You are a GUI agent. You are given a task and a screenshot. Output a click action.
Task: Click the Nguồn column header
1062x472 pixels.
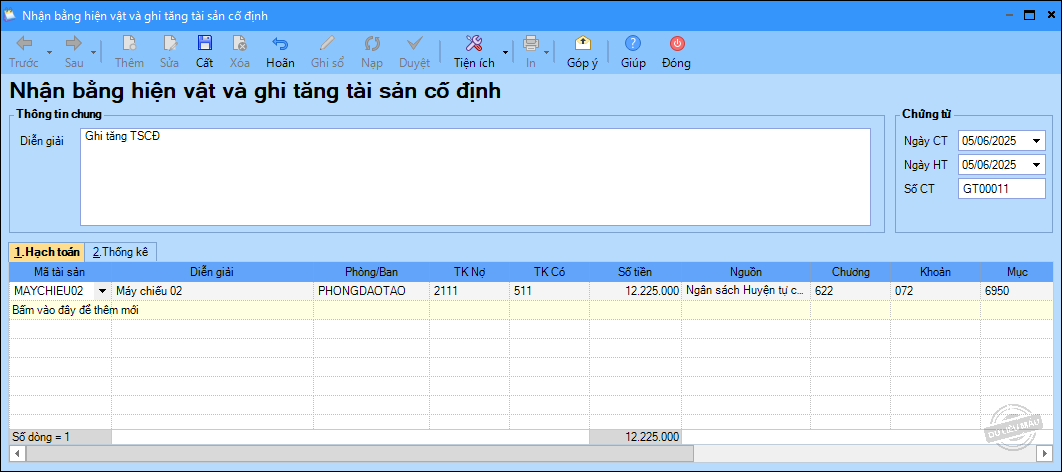click(x=746, y=272)
